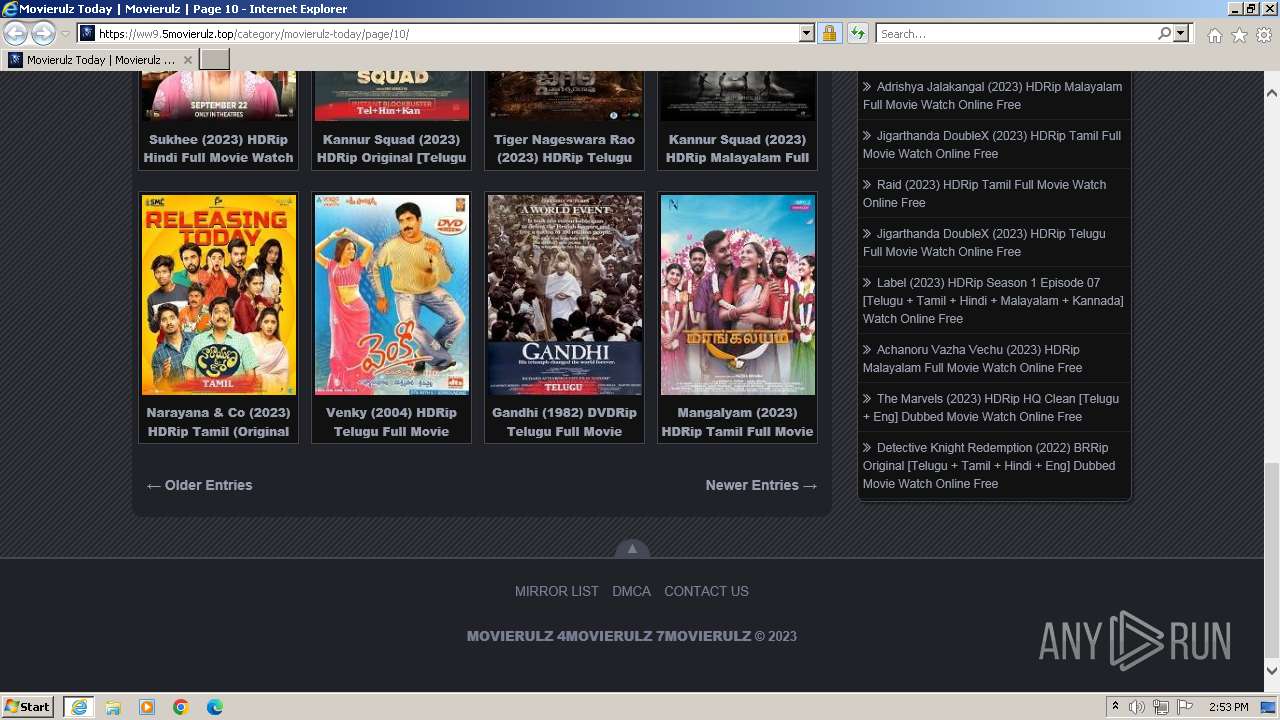Open the volume speaker tray icon
The image size is (1280, 720).
tap(1137, 707)
